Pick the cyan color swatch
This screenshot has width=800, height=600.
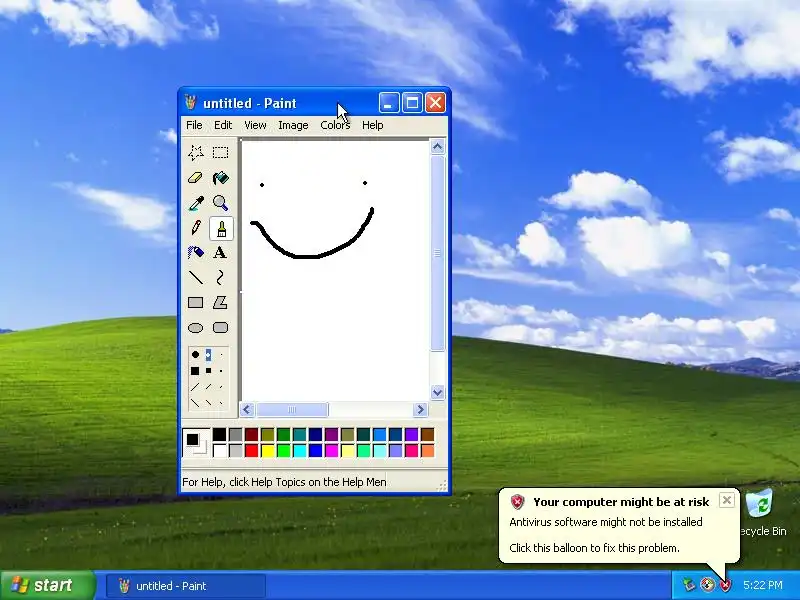point(299,451)
